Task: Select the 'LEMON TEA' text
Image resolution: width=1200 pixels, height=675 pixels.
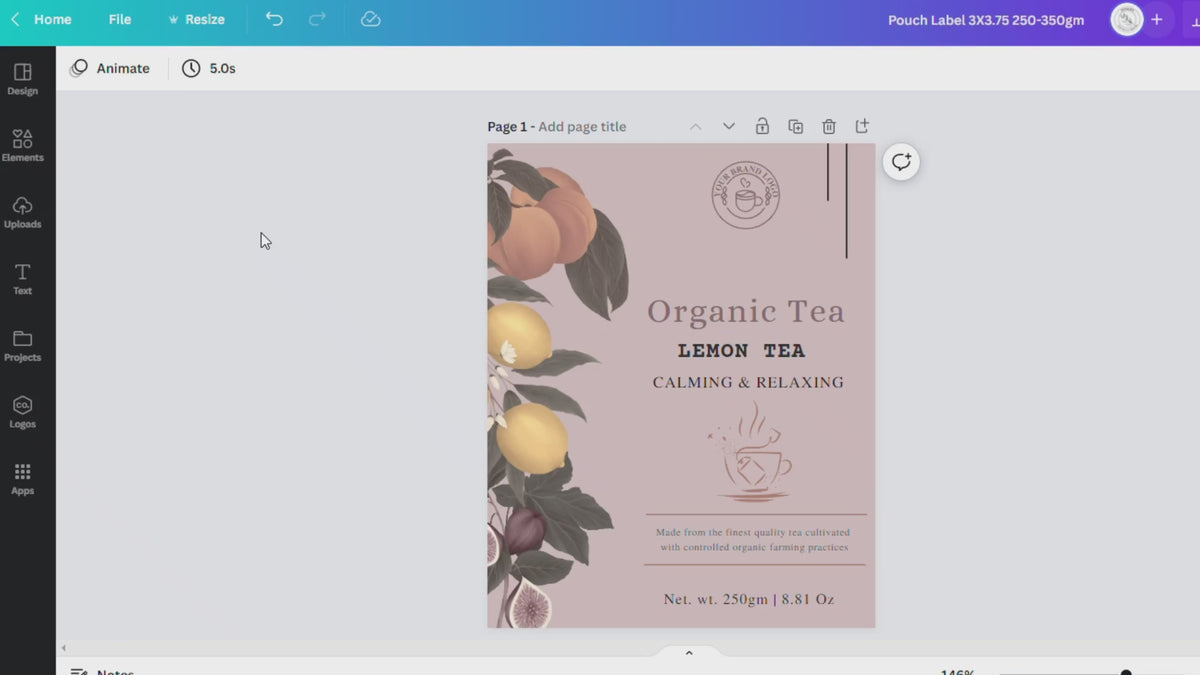Action: tap(741, 351)
